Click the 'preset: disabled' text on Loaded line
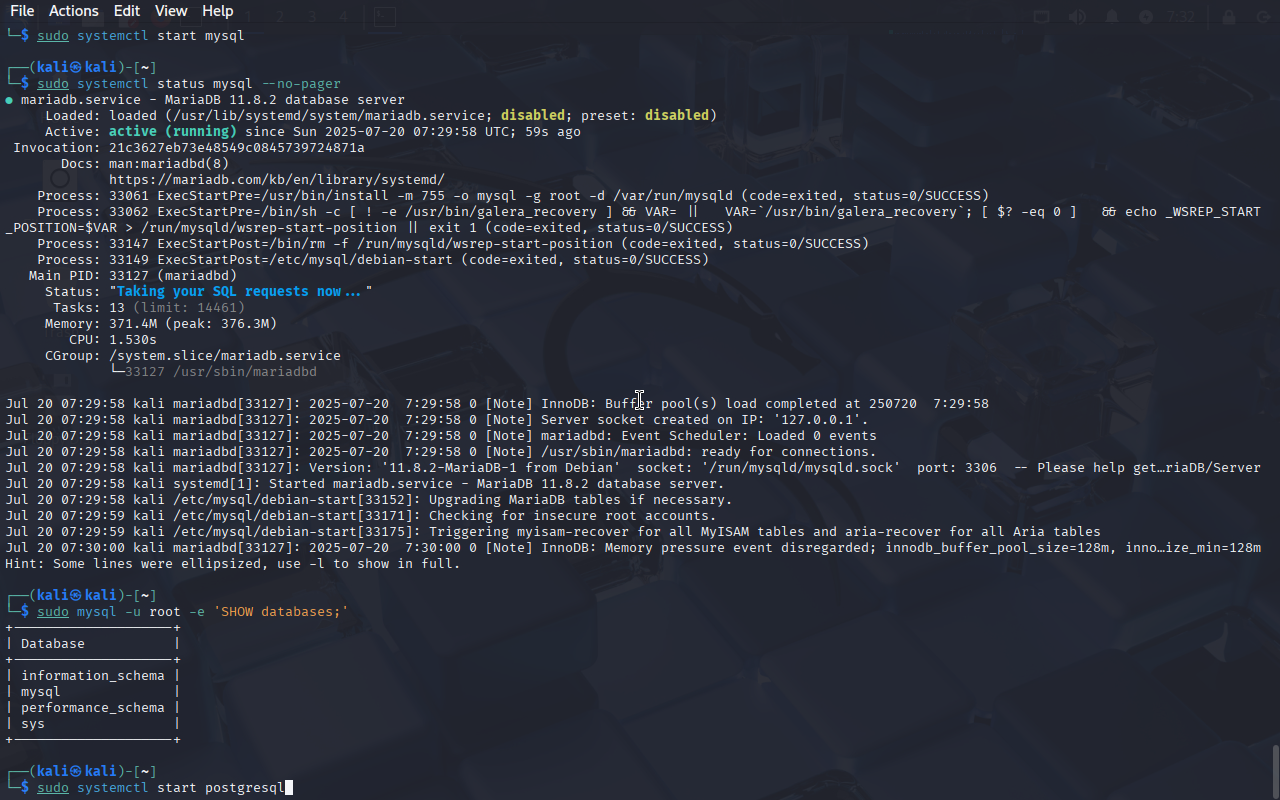This screenshot has width=1280, height=800. (x=645, y=116)
